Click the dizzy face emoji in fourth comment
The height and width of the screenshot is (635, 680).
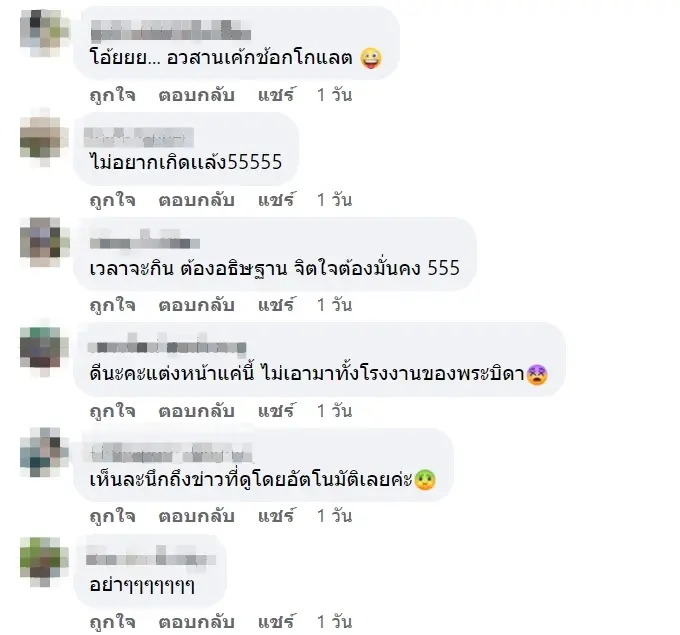537,375
